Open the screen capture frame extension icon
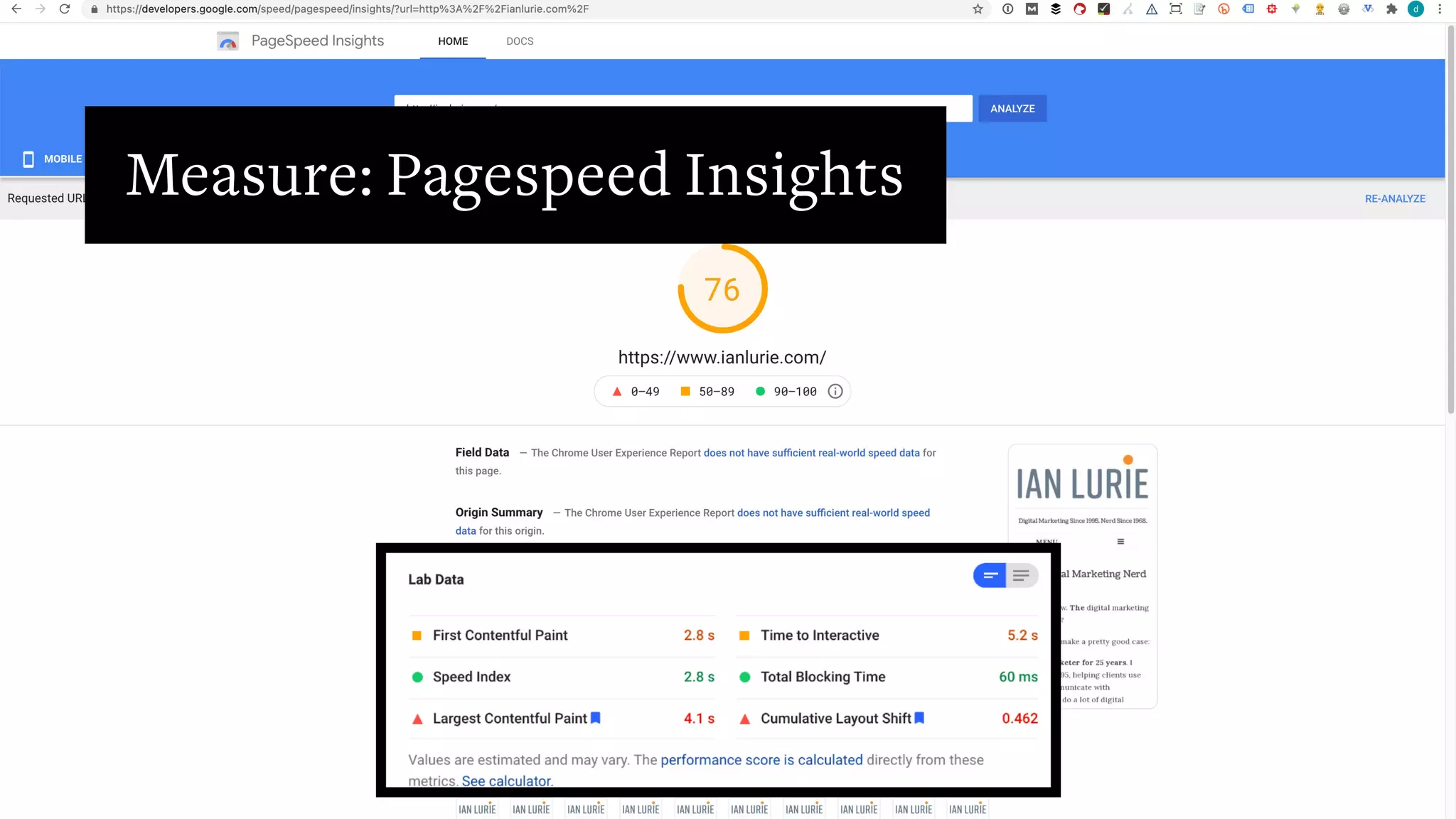Viewport: 1456px width, 819px height. (1176, 9)
